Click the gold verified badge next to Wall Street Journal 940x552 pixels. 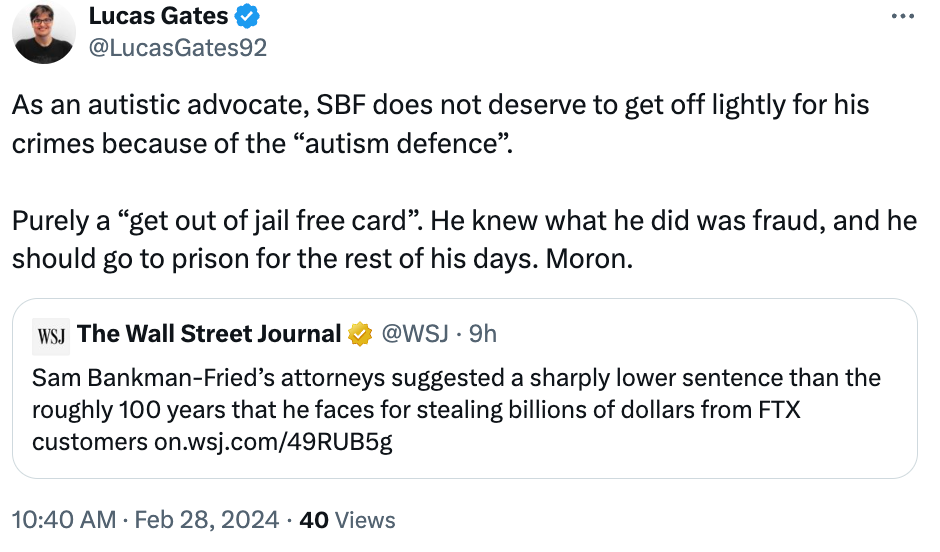tap(360, 334)
